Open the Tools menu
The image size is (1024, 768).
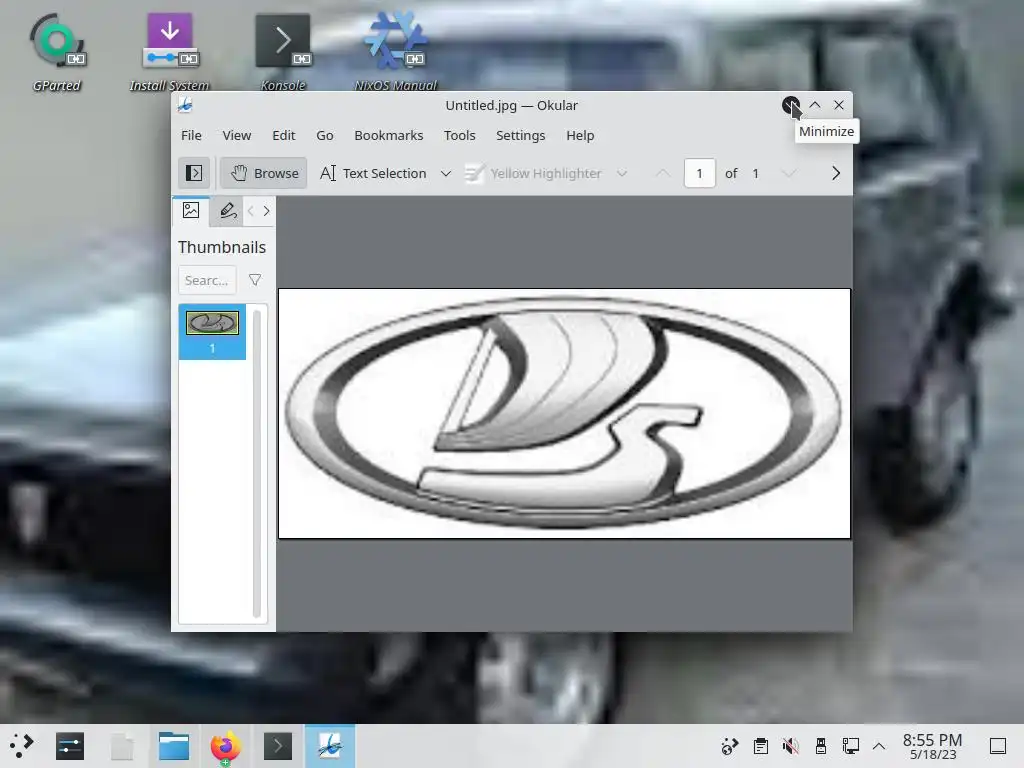(460, 135)
